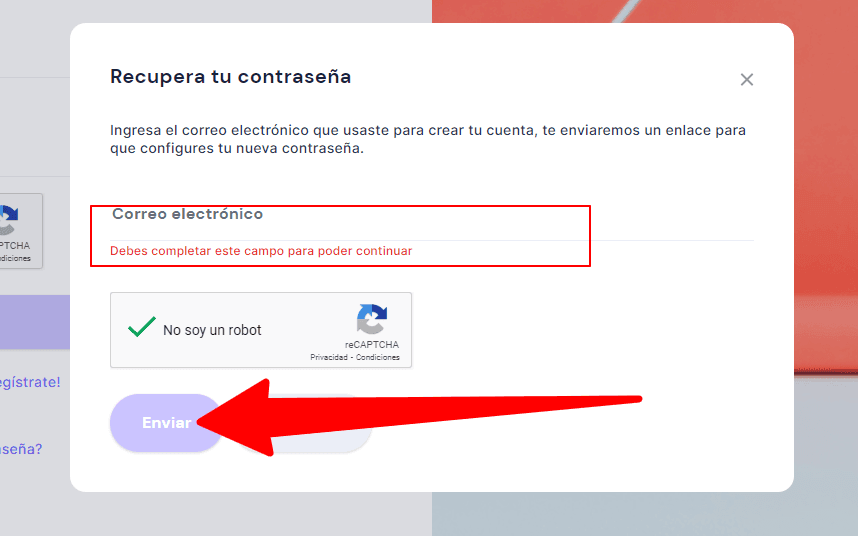Submit the form with Enviar button
Viewport: 858px width, 536px height.
click(166, 423)
